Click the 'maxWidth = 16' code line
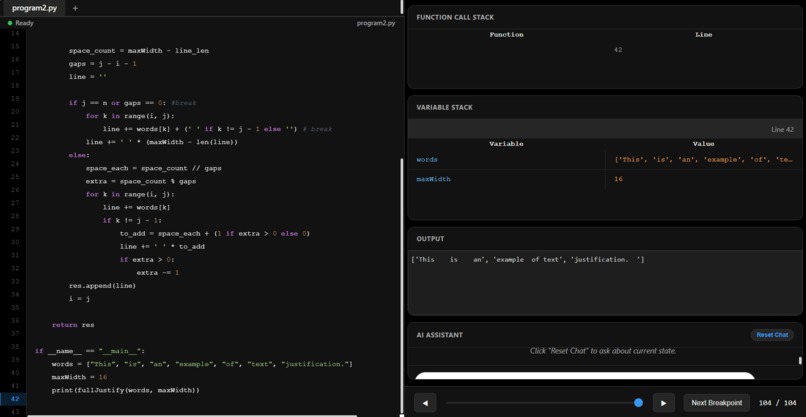The image size is (806, 417). pyautogui.click(x=79, y=377)
